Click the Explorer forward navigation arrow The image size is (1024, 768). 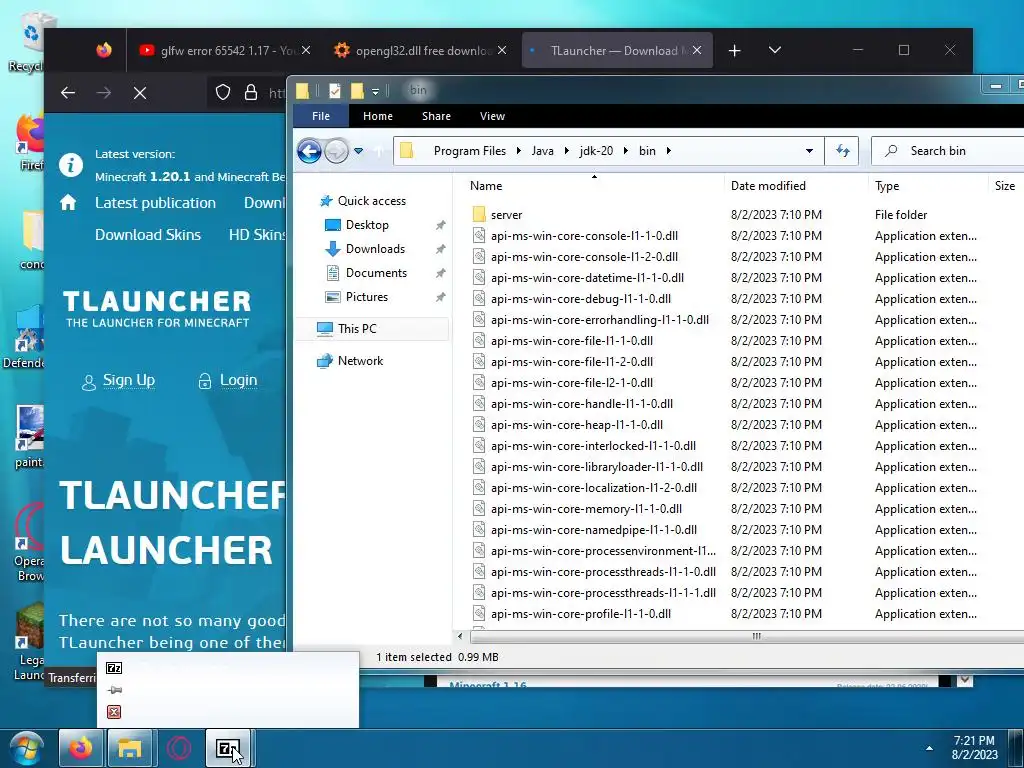coord(336,151)
